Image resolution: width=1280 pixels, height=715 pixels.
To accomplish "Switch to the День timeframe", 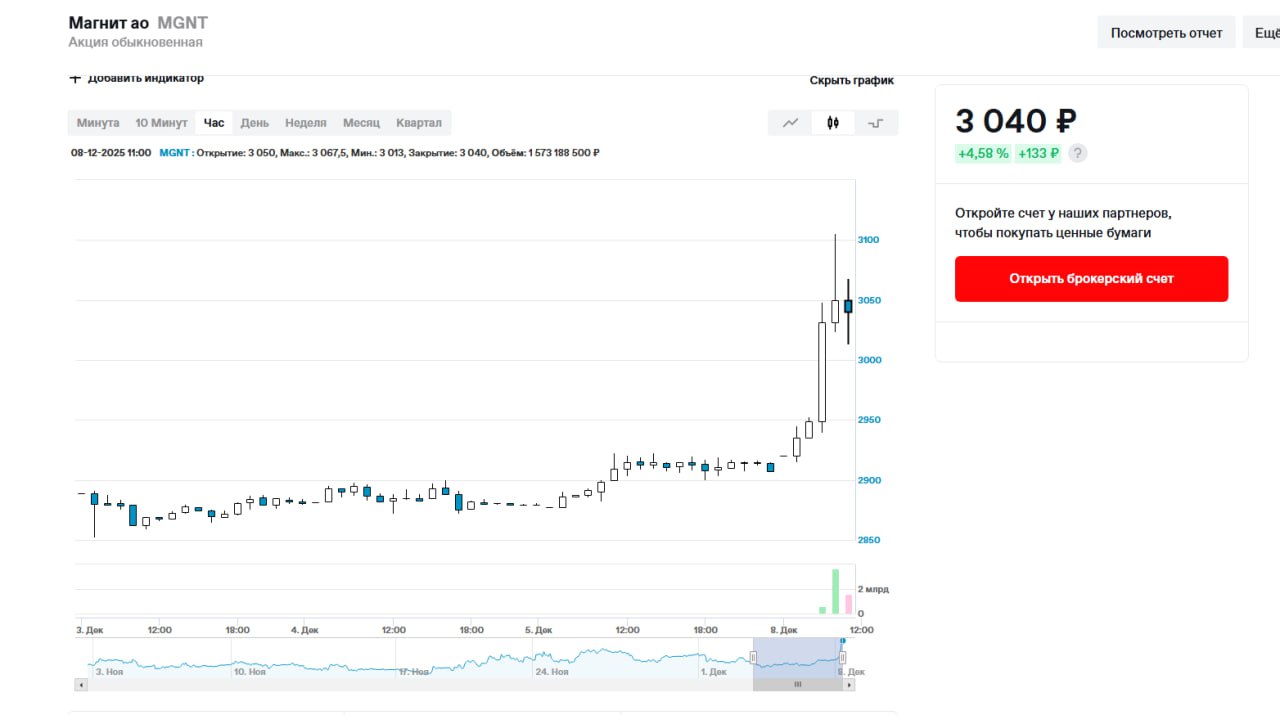I will tap(254, 123).
